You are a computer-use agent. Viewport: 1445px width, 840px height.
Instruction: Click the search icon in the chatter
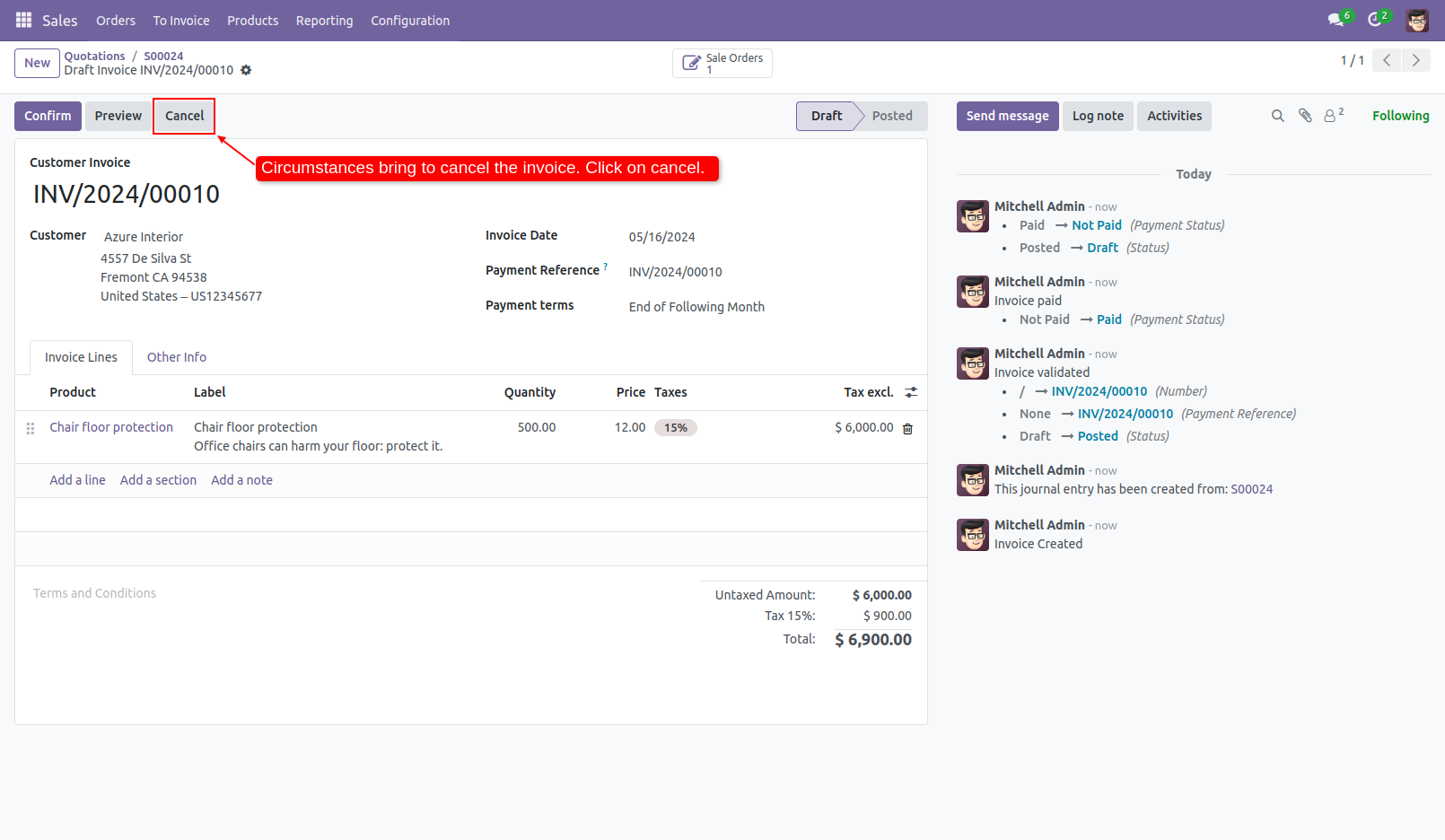(1277, 116)
